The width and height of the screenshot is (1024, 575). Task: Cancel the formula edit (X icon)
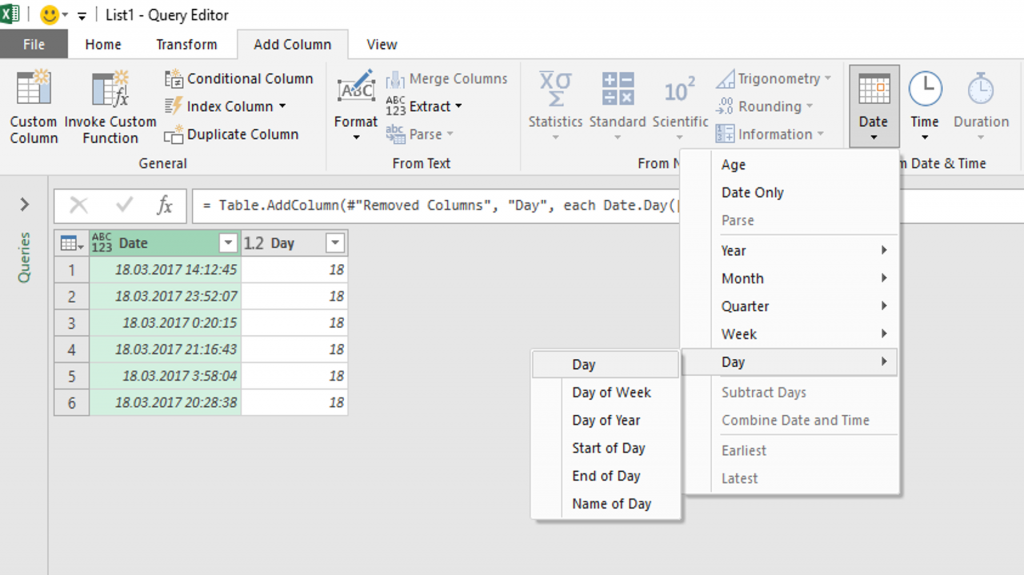point(79,205)
